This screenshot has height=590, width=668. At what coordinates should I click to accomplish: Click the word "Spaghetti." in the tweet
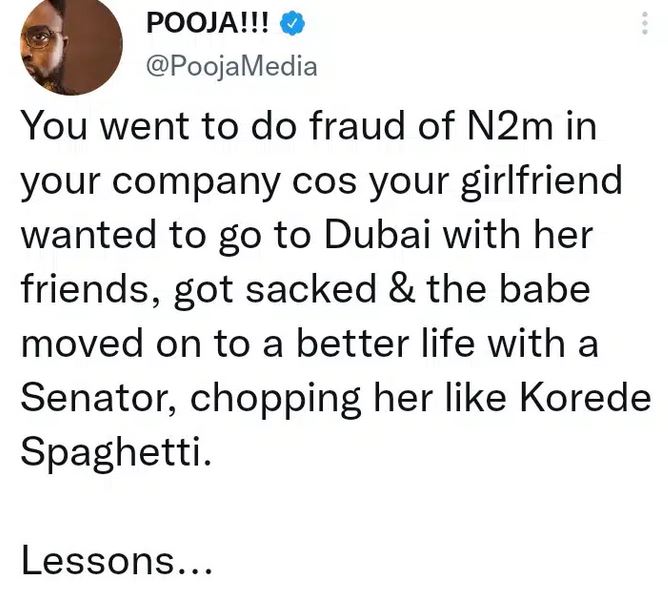(x=116, y=454)
